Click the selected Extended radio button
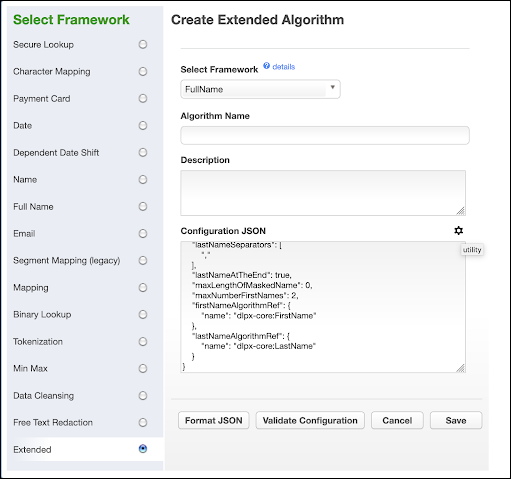The height and width of the screenshot is (479, 511). 143,449
